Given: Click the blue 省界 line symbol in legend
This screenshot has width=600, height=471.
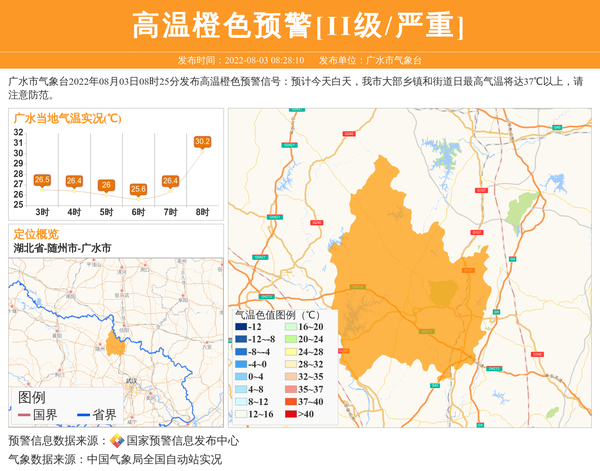Looking at the screenshot, I should [82, 415].
